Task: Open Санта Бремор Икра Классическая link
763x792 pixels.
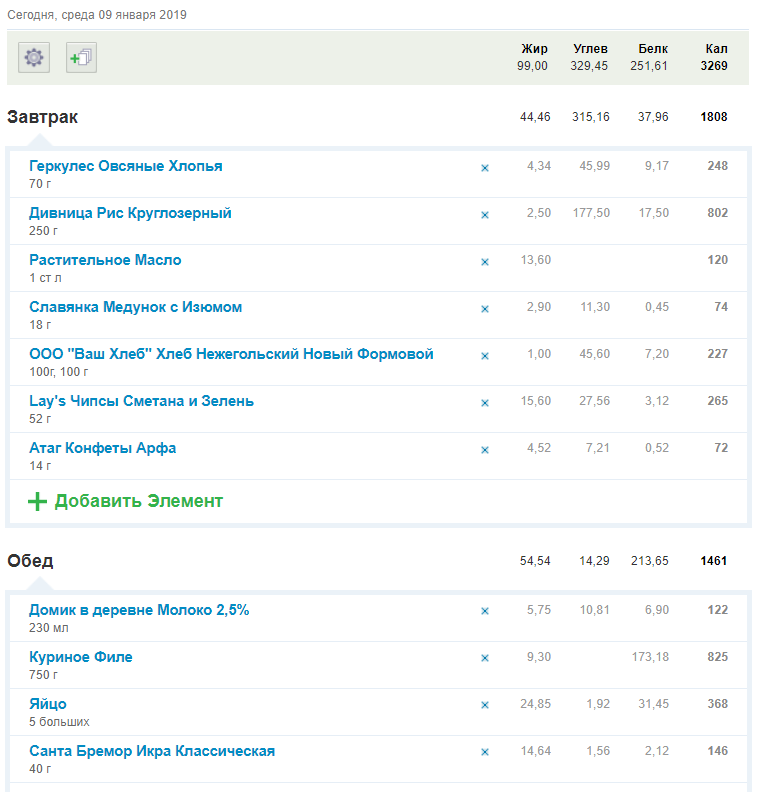Action: (x=152, y=751)
